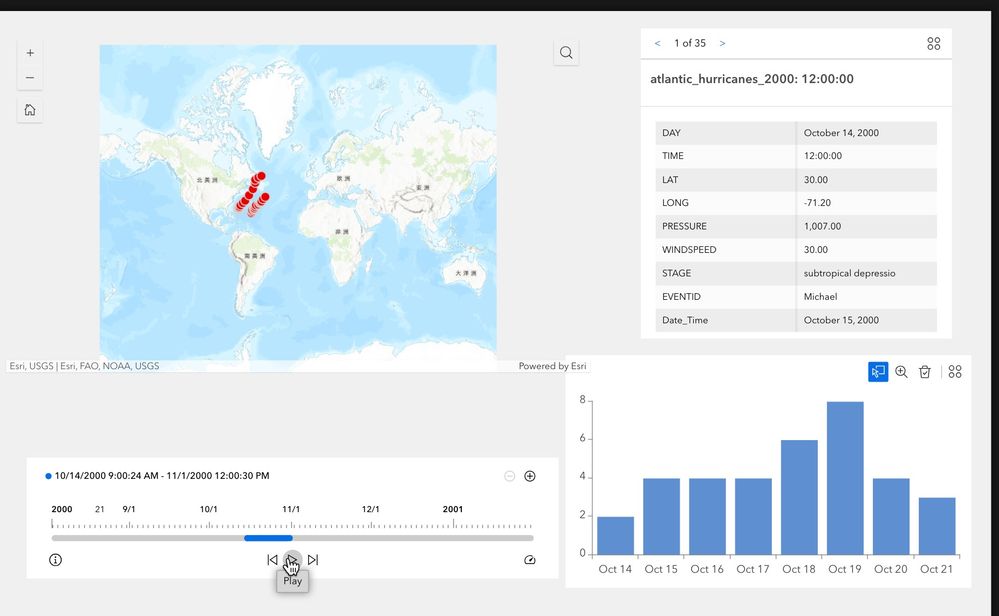Step timeline to next interval
Image resolution: width=999 pixels, height=616 pixels.
313,560
